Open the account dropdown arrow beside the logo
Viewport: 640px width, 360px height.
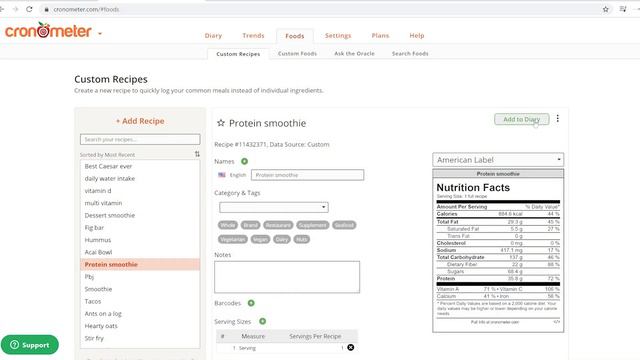[x=100, y=33]
